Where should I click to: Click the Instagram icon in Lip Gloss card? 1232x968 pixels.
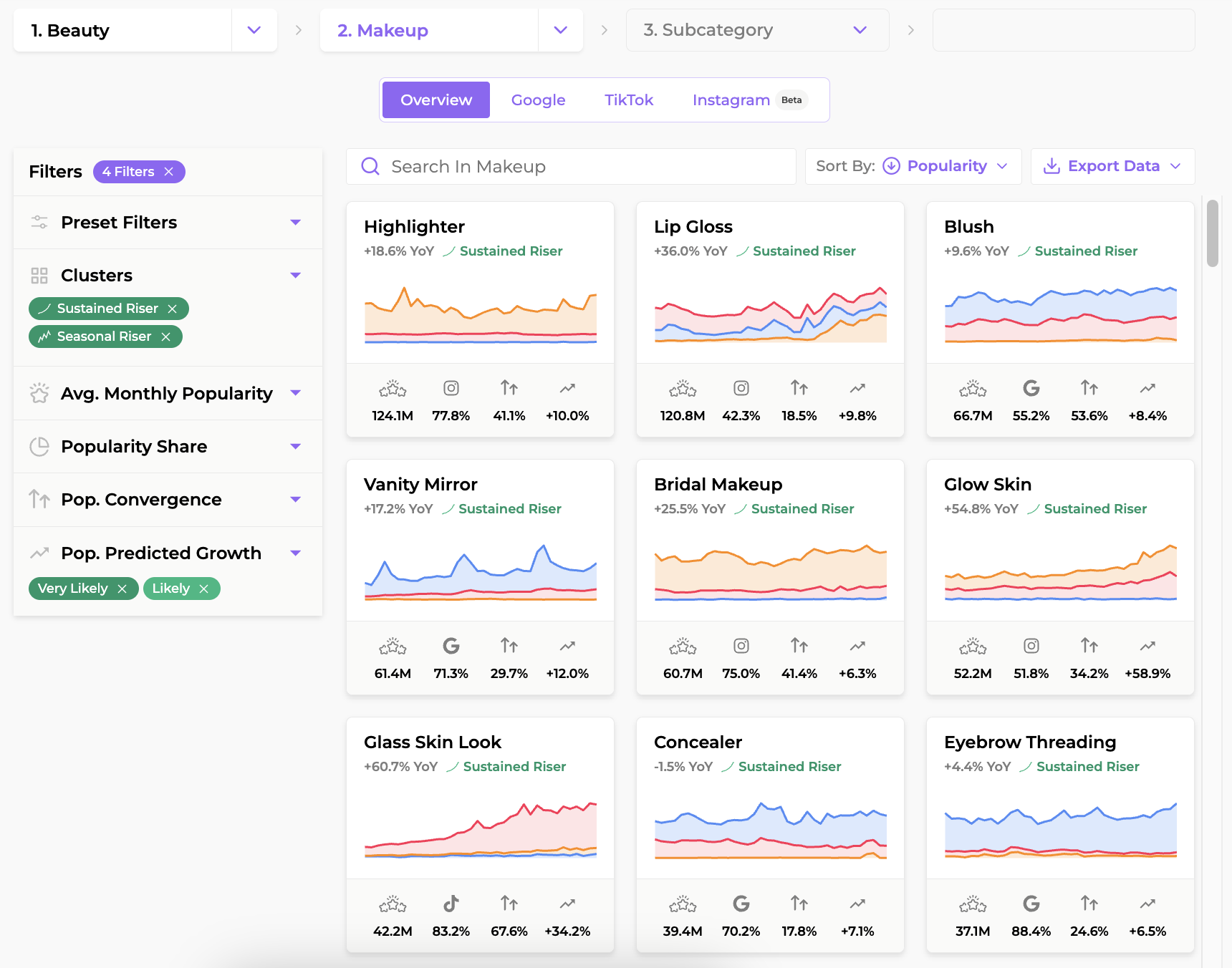[x=741, y=388]
